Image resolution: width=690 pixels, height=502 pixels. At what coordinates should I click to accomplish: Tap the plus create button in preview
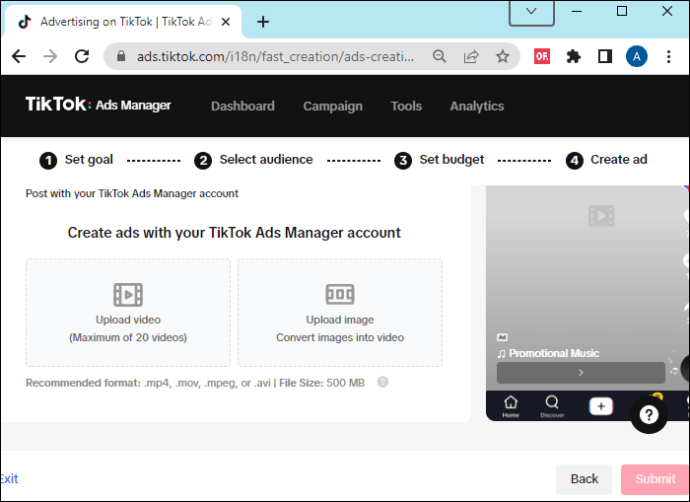601,406
